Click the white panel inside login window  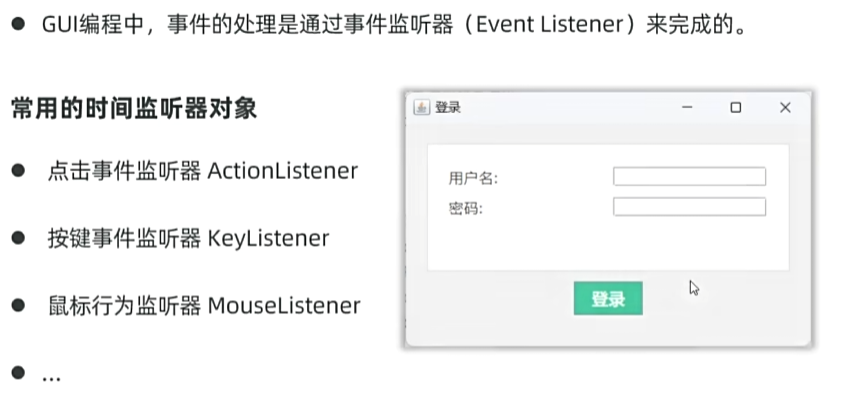tap(608, 207)
